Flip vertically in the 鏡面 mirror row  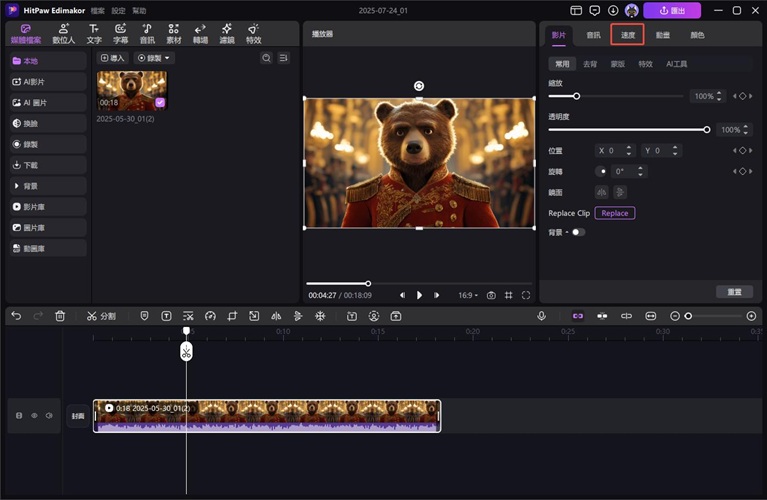click(620, 192)
